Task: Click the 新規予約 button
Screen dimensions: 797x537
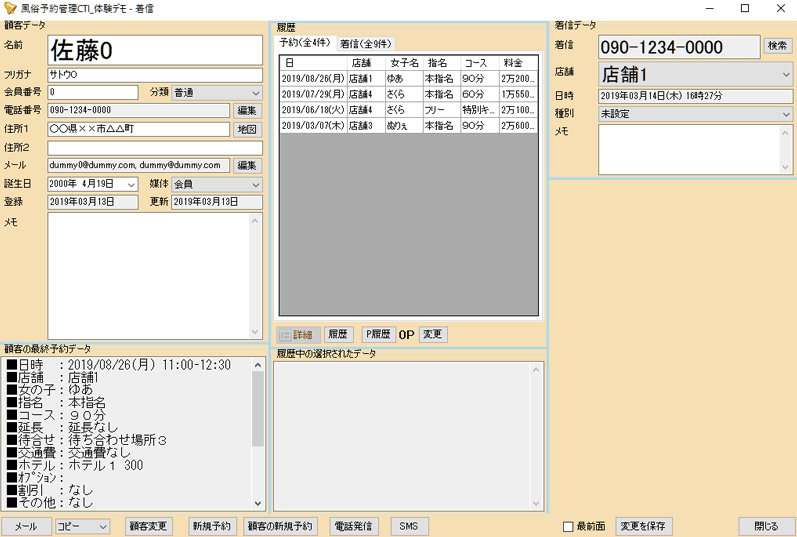Action: pyautogui.click(x=211, y=526)
